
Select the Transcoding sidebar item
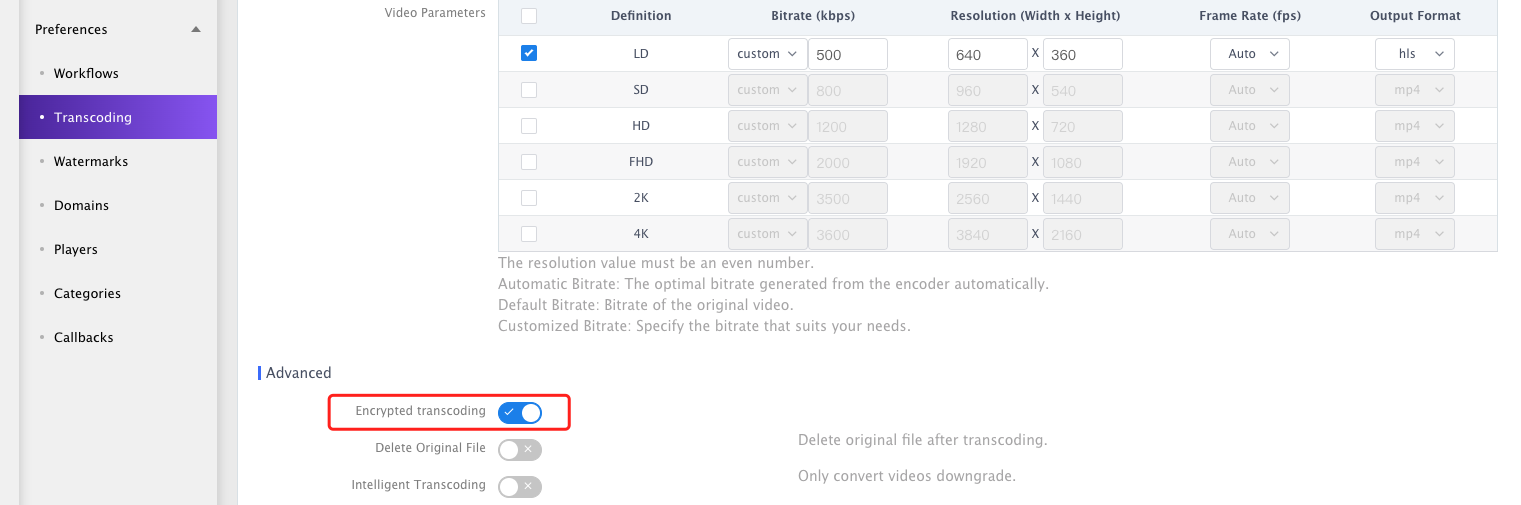(x=118, y=117)
